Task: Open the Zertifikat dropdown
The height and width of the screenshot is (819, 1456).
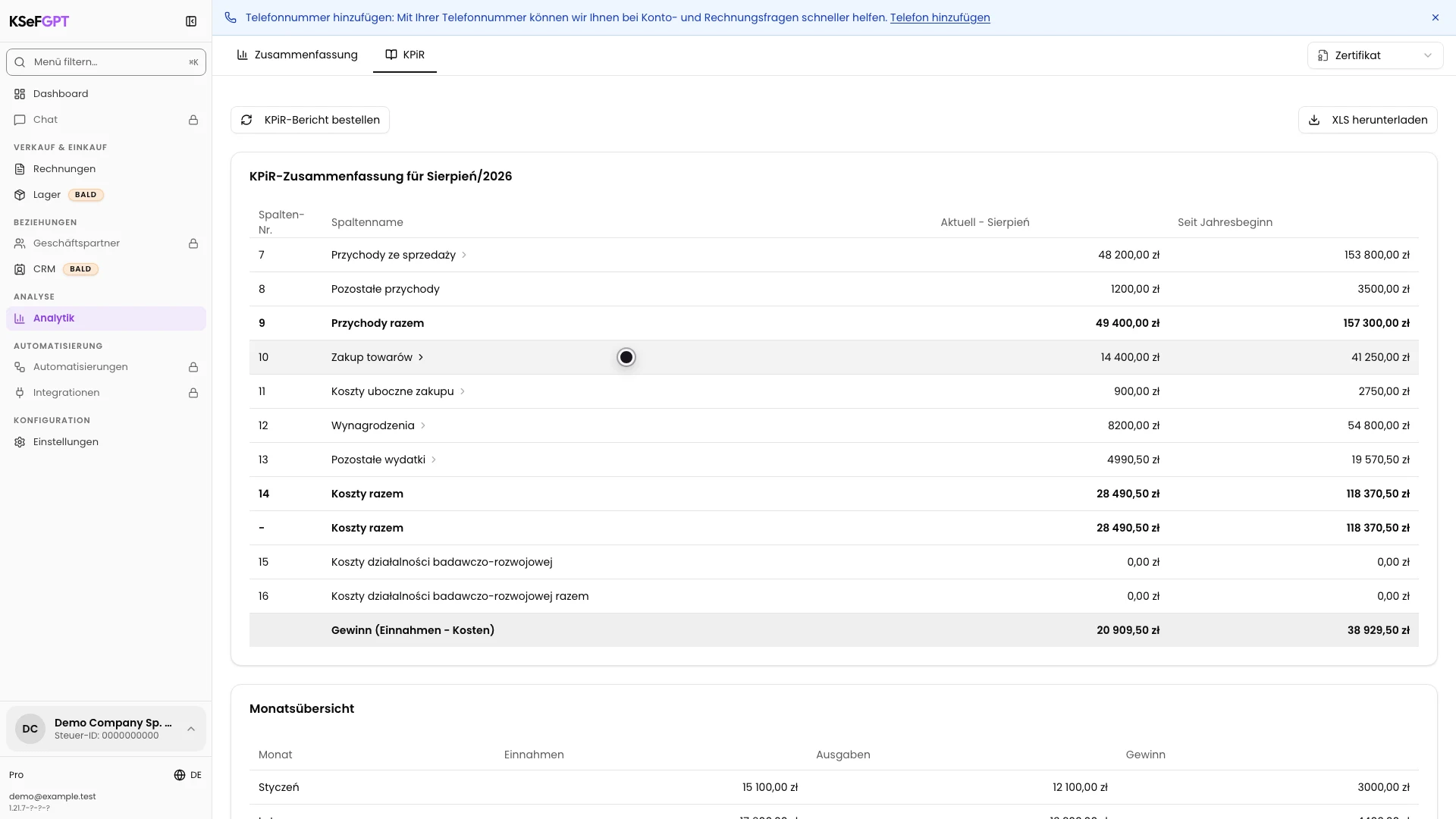Action: [1375, 55]
